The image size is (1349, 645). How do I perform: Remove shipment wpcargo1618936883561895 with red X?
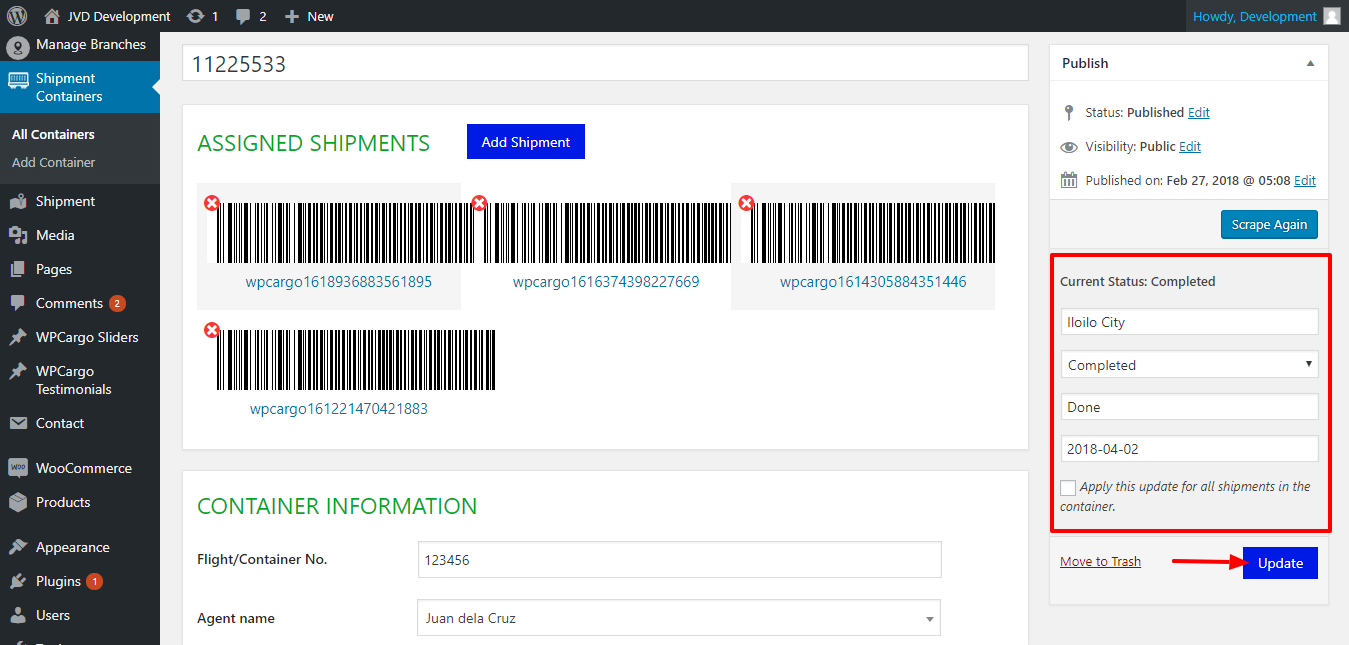[x=212, y=203]
